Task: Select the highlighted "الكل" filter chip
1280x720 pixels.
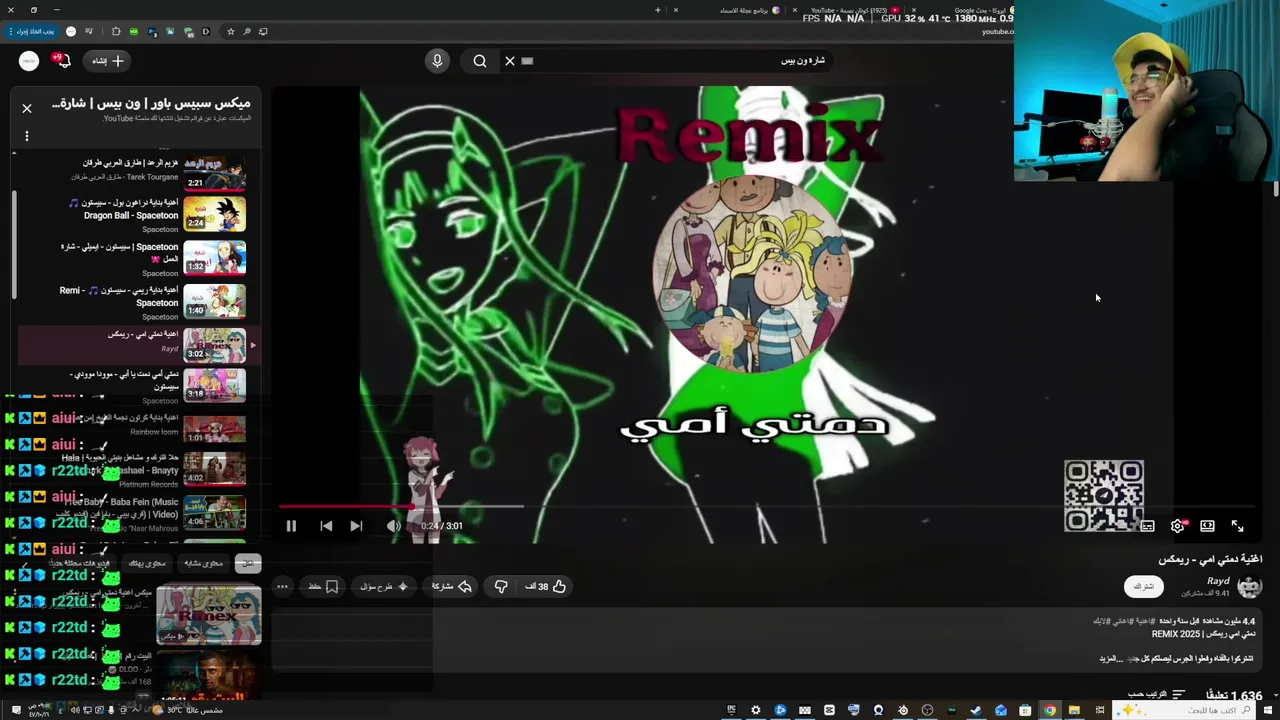Action: (248, 563)
